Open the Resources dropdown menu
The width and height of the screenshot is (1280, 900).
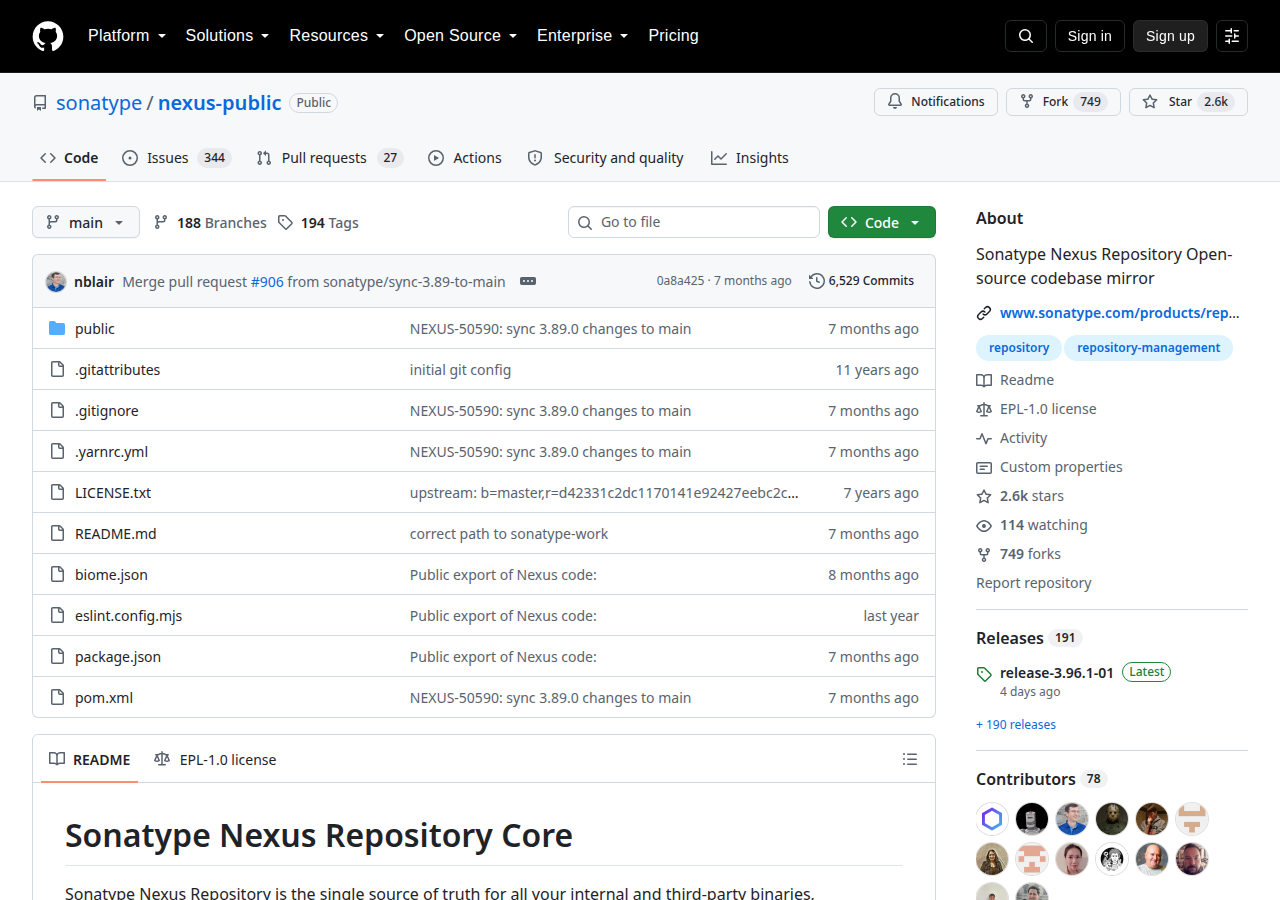pyautogui.click(x=337, y=36)
